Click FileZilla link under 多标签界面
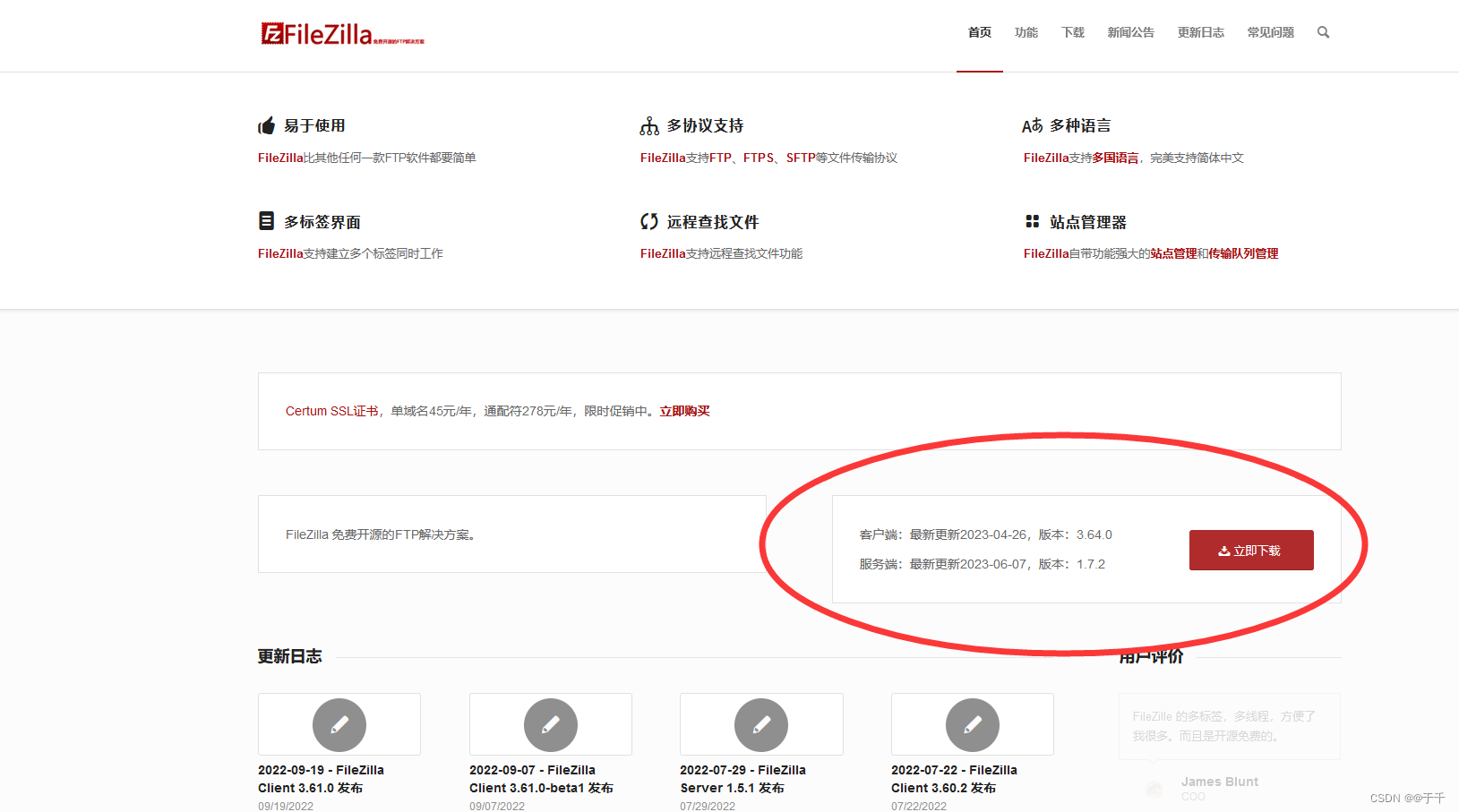The height and width of the screenshot is (812, 1459). pyautogui.click(x=280, y=253)
